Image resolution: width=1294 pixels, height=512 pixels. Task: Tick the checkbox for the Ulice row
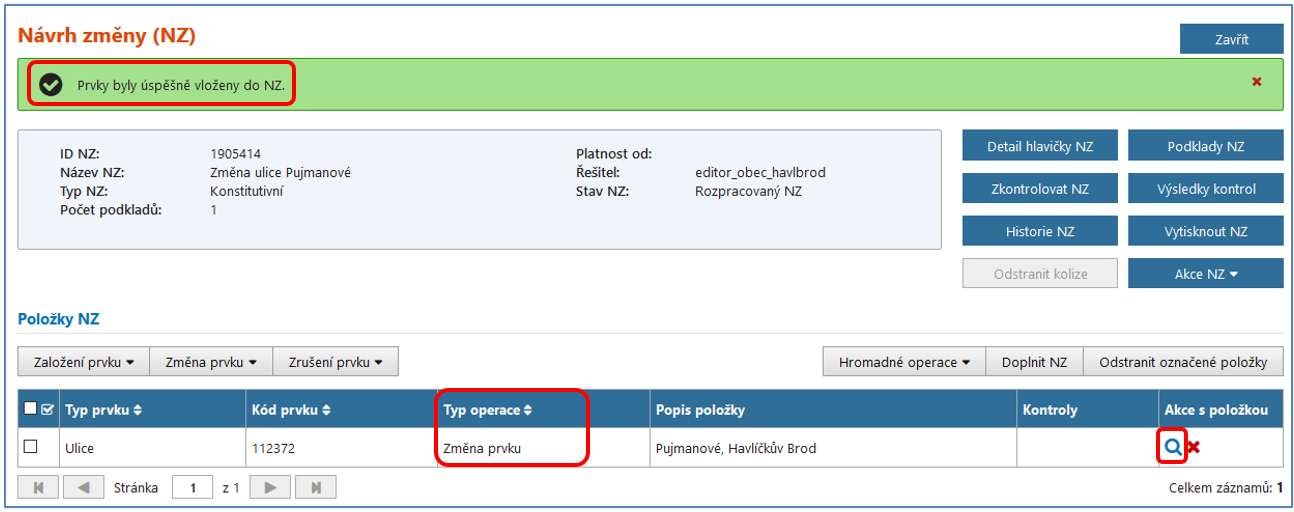click(x=30, y=447)
